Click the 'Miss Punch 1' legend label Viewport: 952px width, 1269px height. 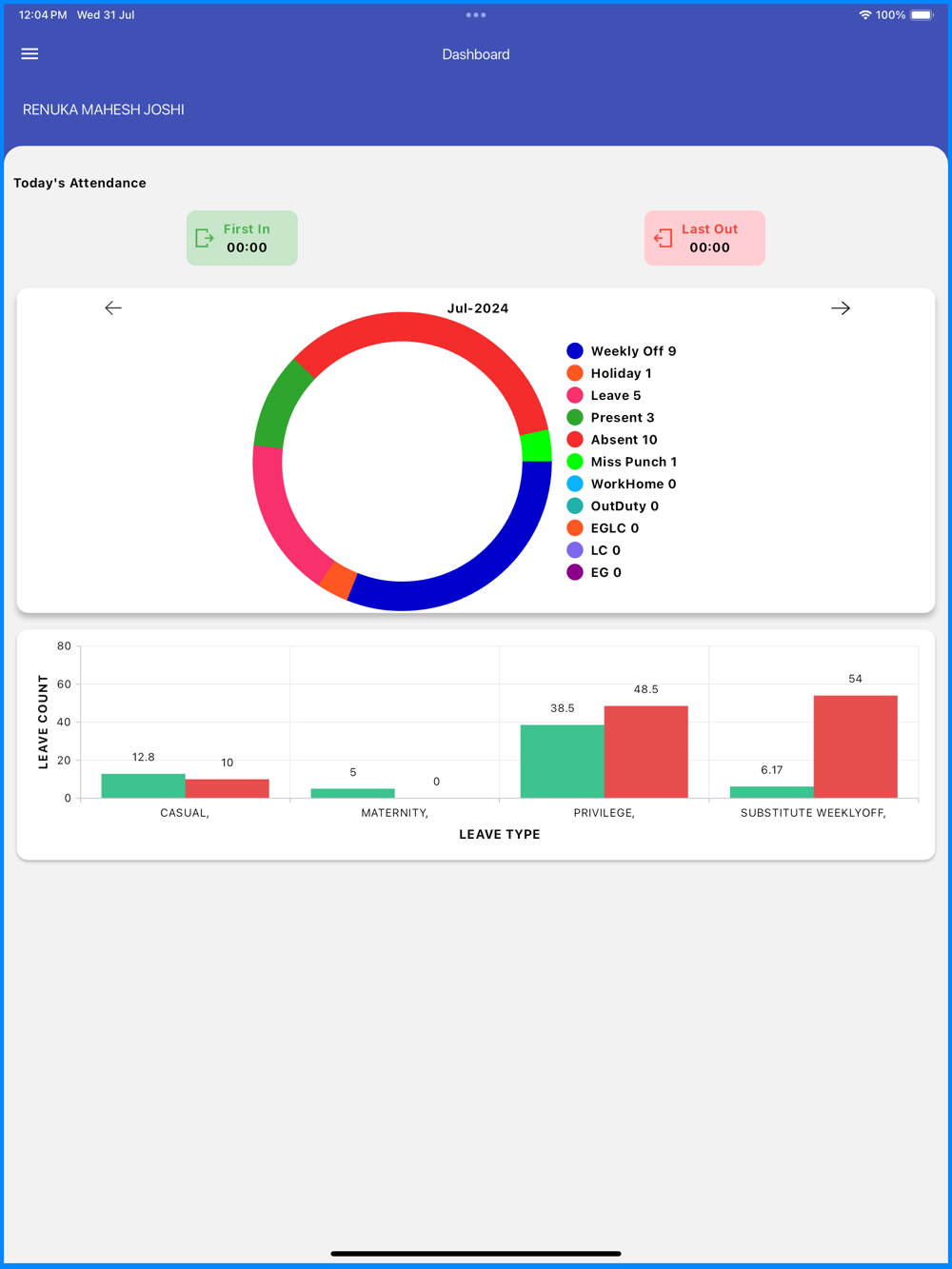pyautogui.click(x=634, y=462)
